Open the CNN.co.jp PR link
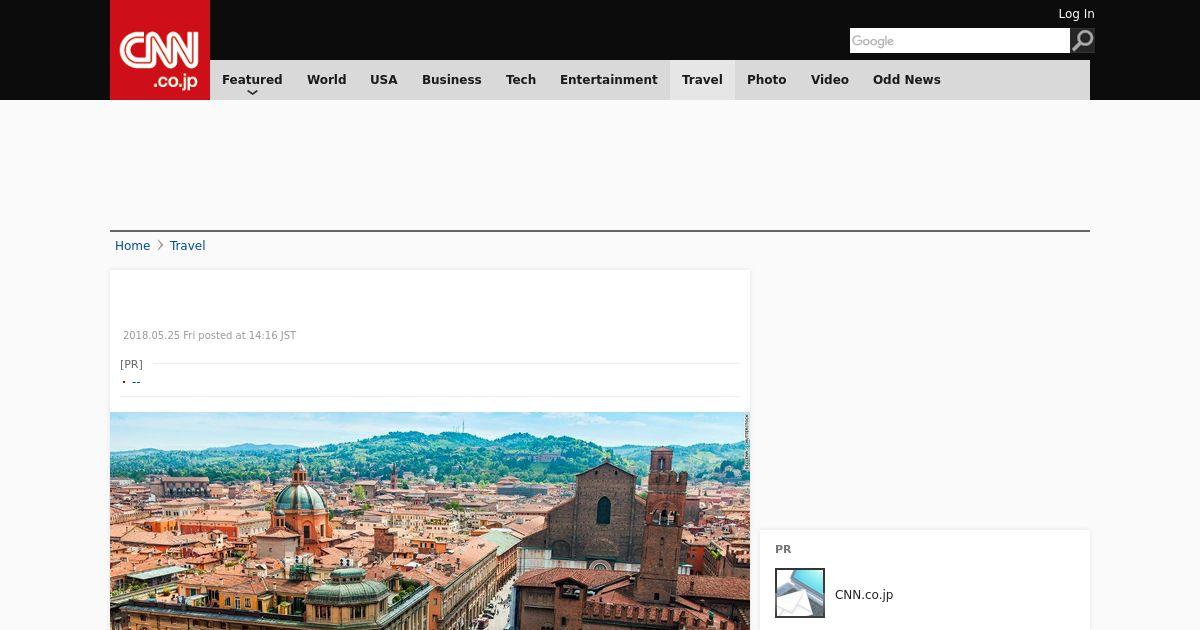Screen dimensions: 1200x630 point(864,595)
